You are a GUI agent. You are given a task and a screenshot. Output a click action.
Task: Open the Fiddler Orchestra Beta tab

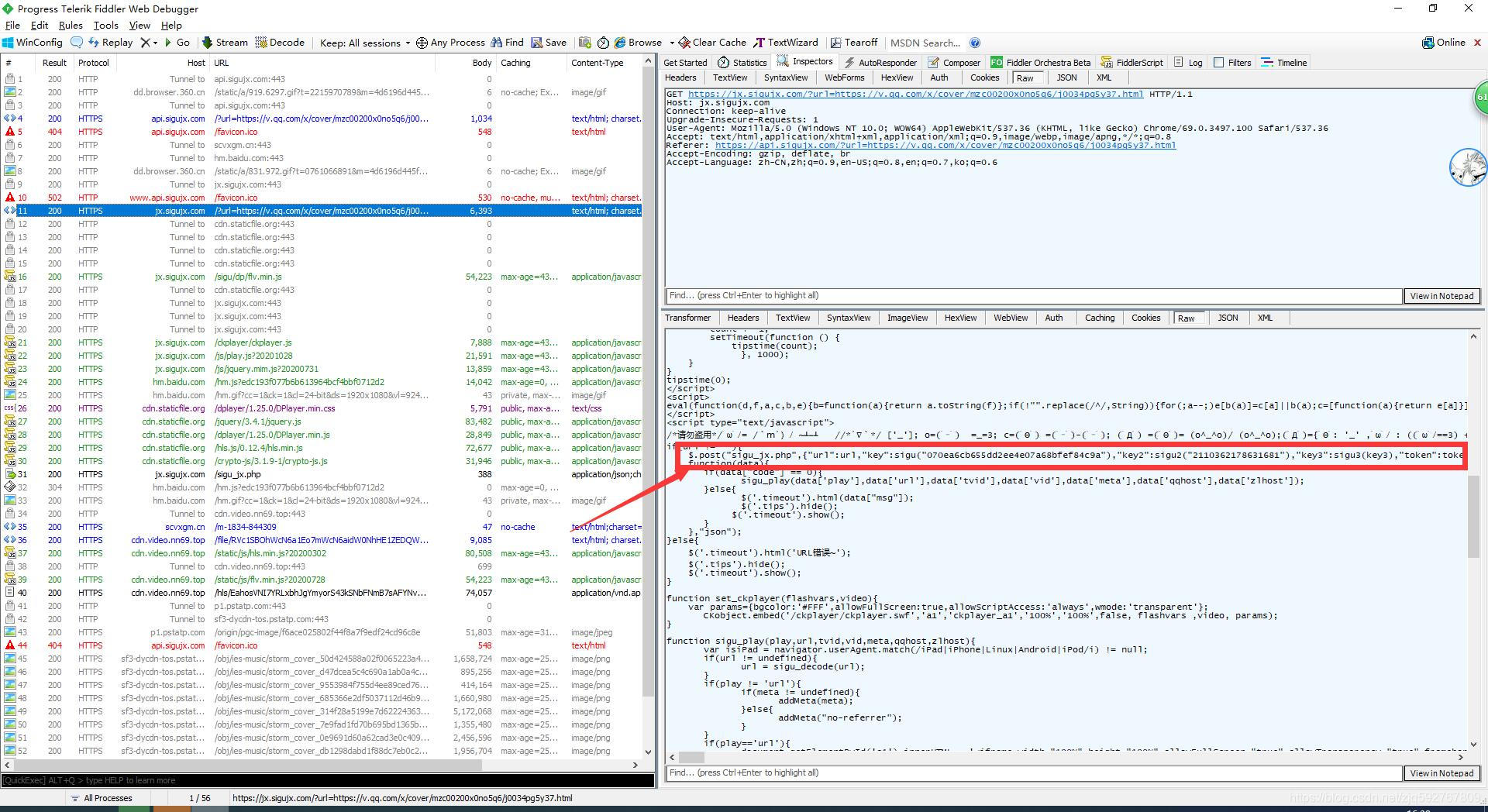tap(1041, 63)
